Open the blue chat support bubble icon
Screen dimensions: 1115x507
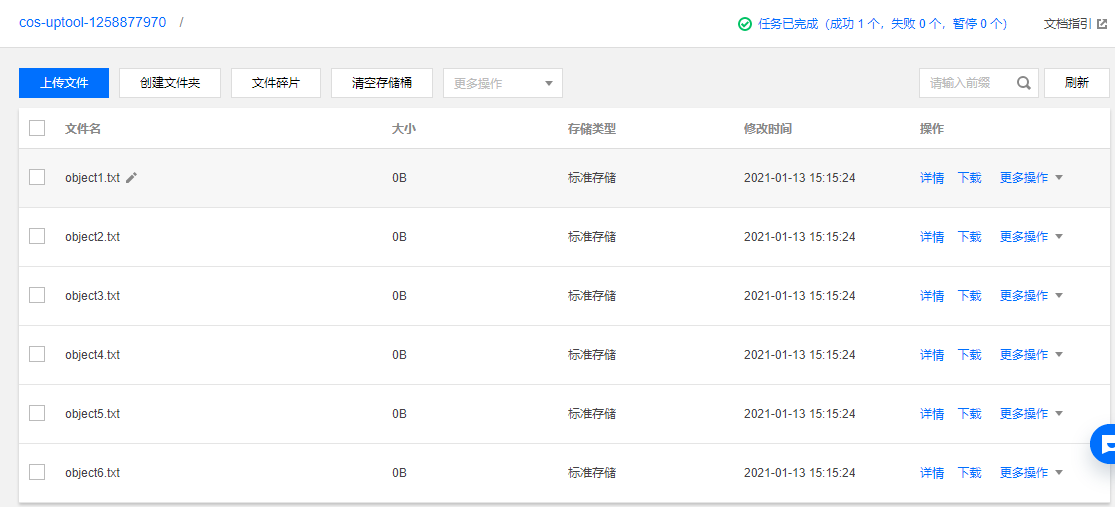[1106, 445]
